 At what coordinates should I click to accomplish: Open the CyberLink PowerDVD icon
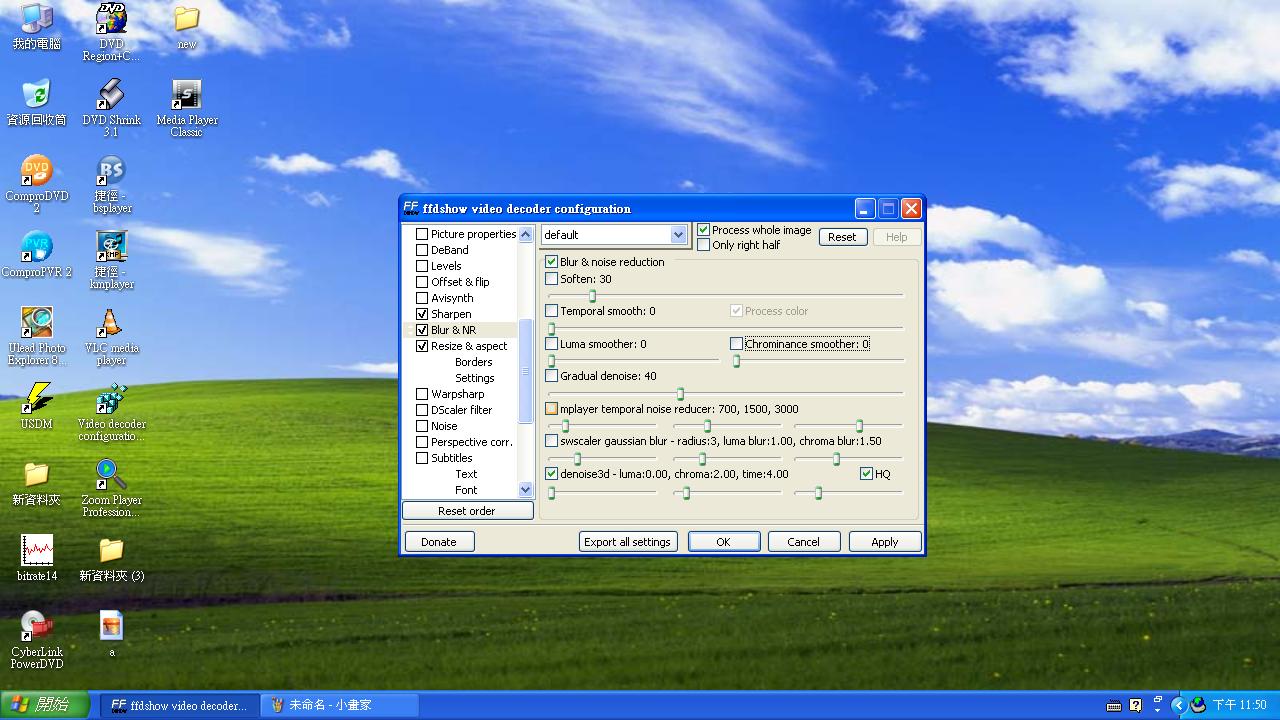[37, 627]
